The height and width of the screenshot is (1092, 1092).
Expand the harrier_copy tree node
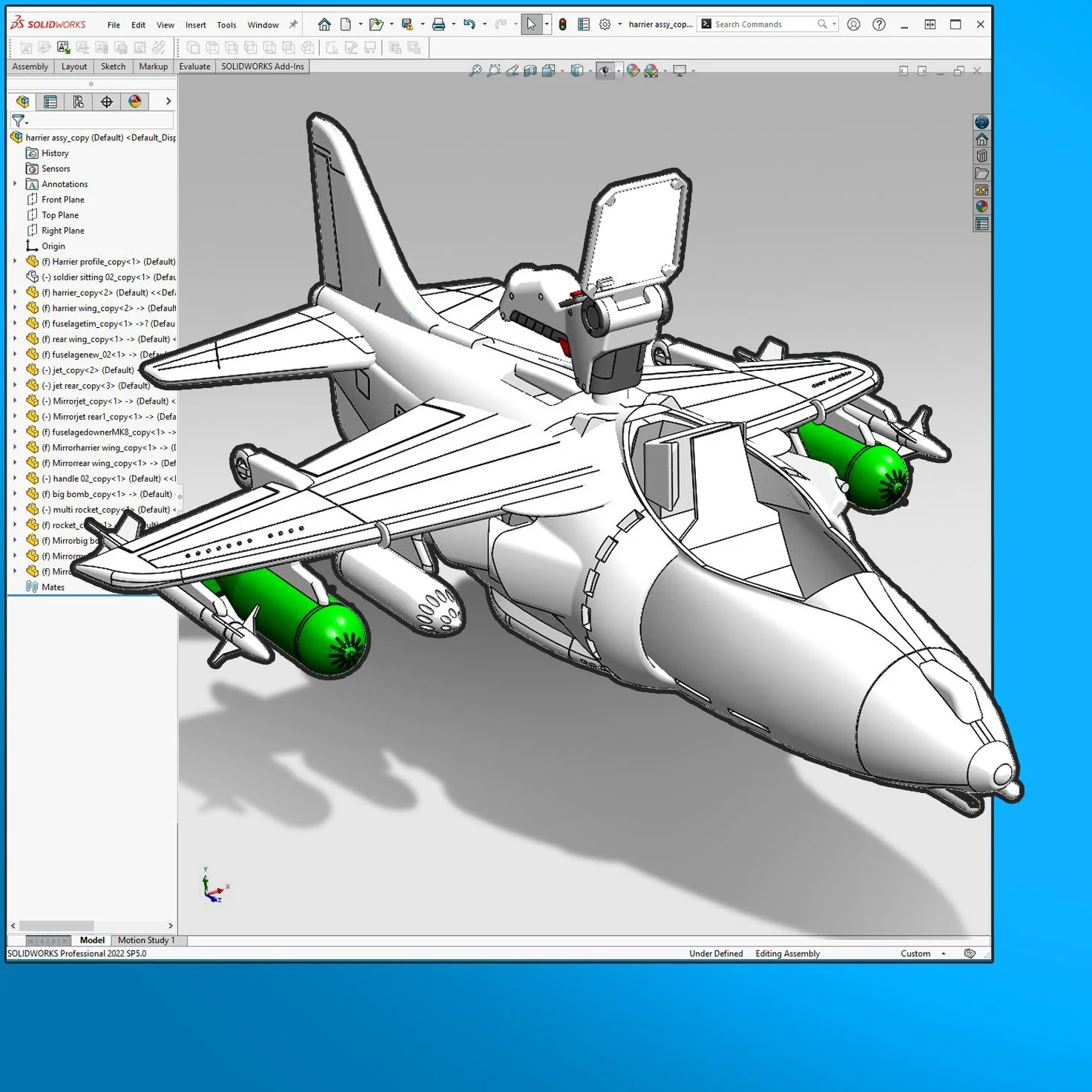(16, 292)
